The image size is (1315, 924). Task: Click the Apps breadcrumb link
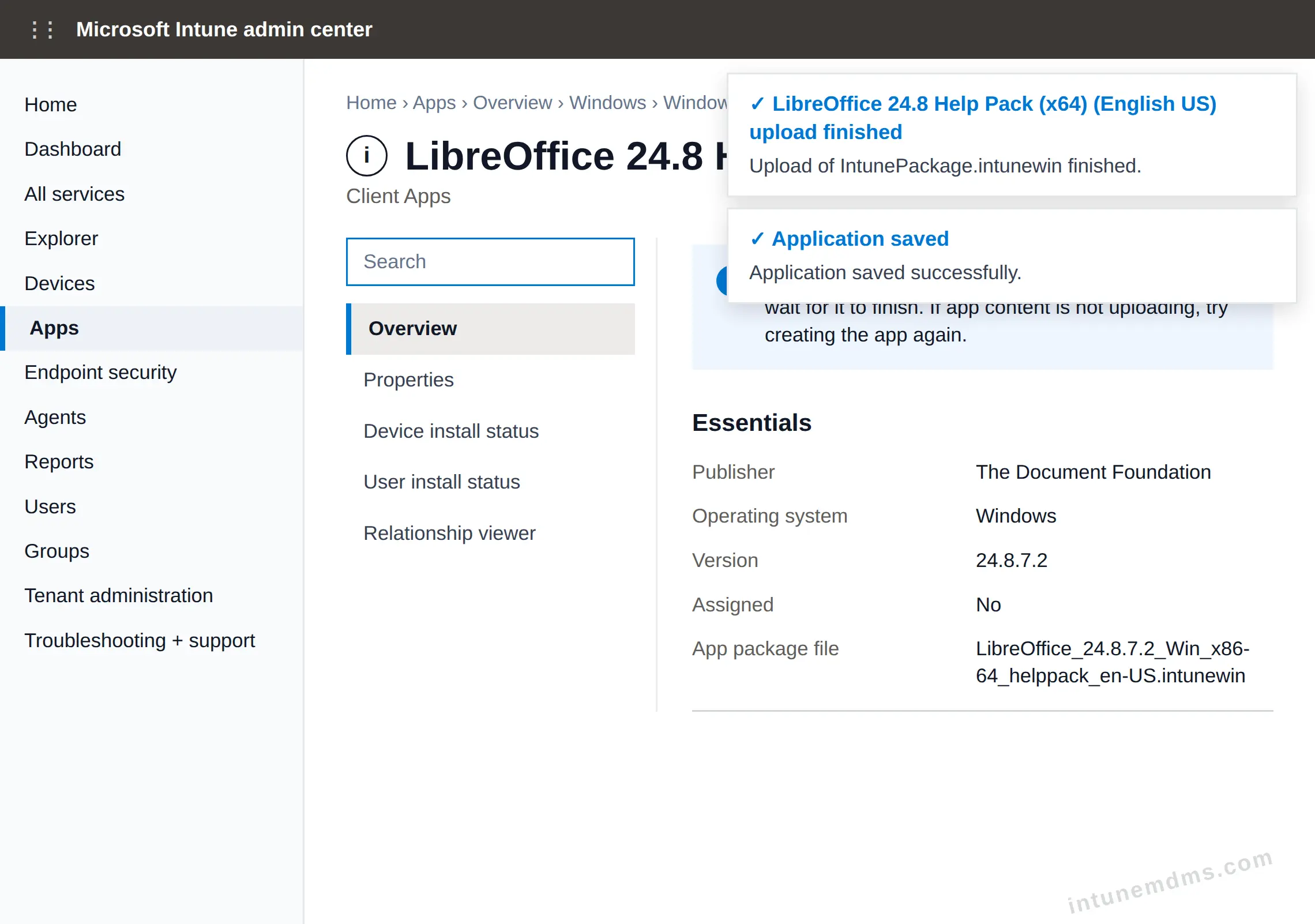[x=434, y=103]
